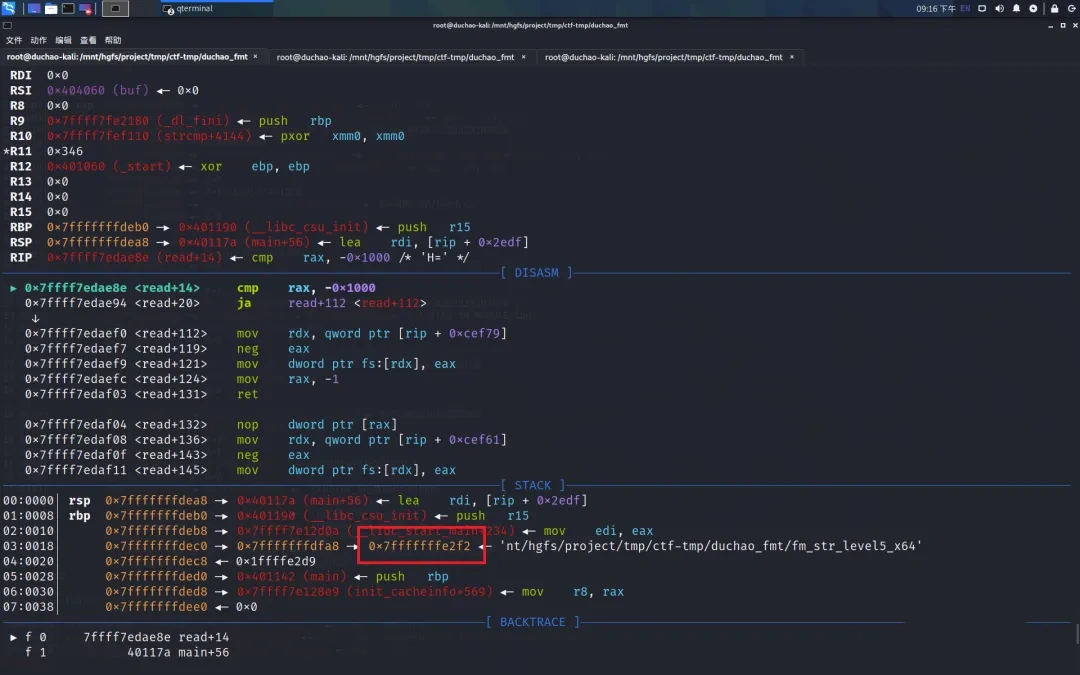Open the volume speaker tray icon
This screenshot has width=1080, height=675.
coord(999,9)
